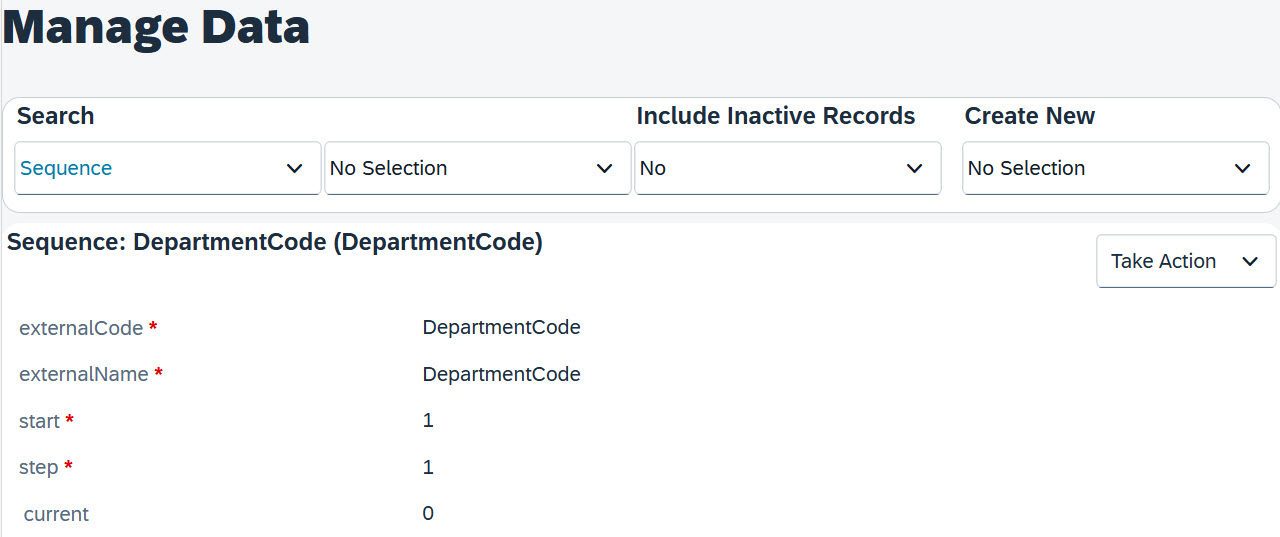Click the chevron arrow in Create New box
1280x537 pixels.
pos(1243,168)
